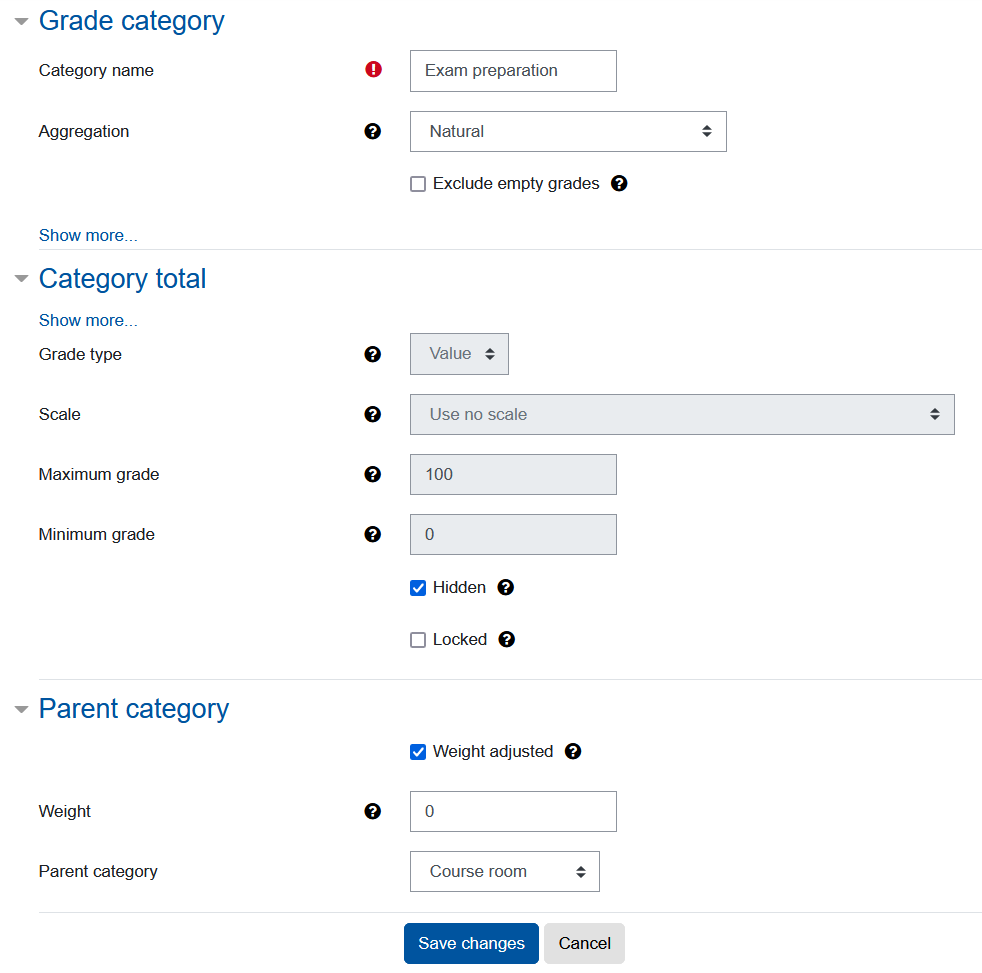Click the Save changes button

click(x=471, y=944)
